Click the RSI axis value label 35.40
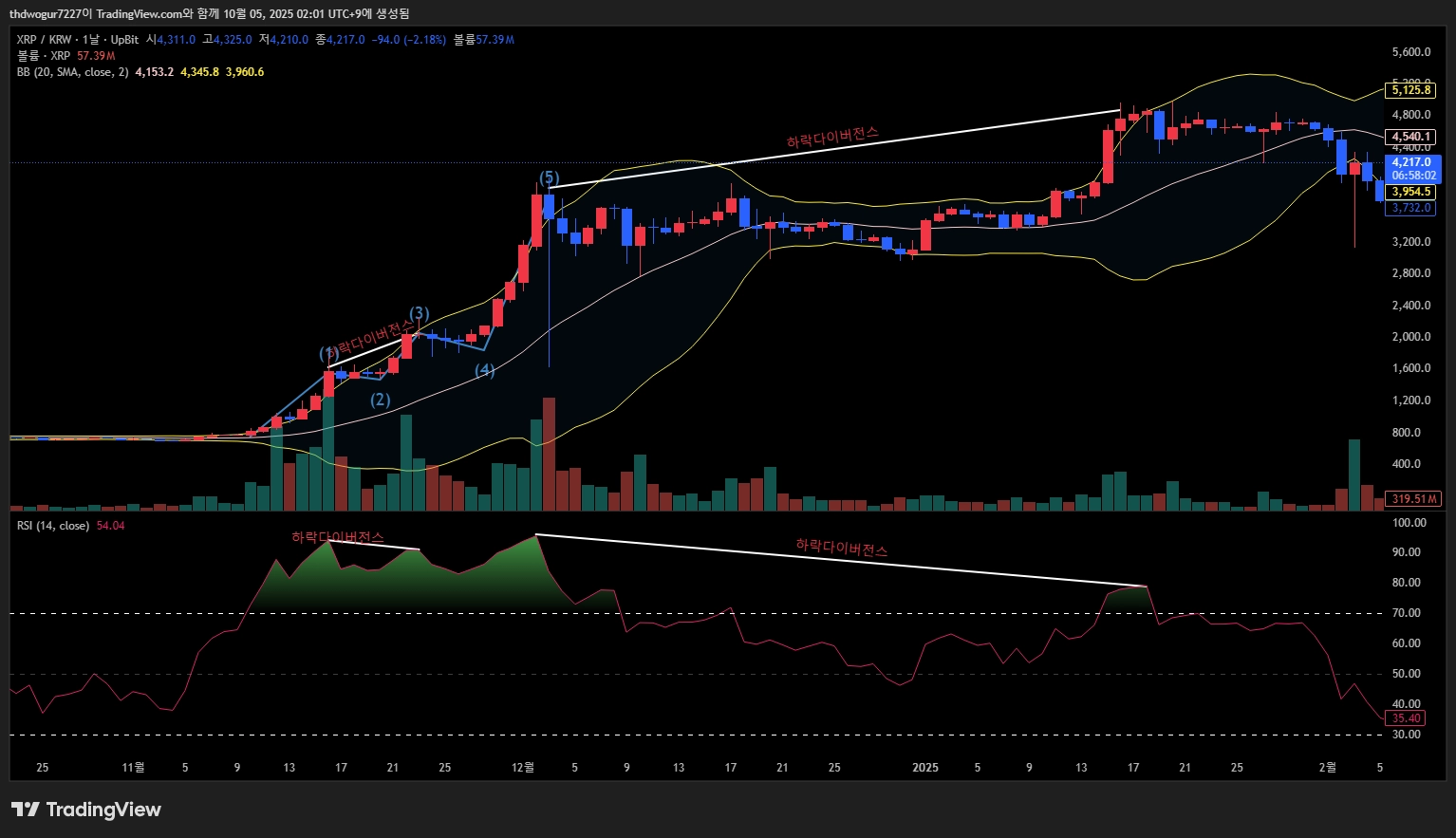The height and width of the screenshot is (838, 1456). pos(1406,718)
